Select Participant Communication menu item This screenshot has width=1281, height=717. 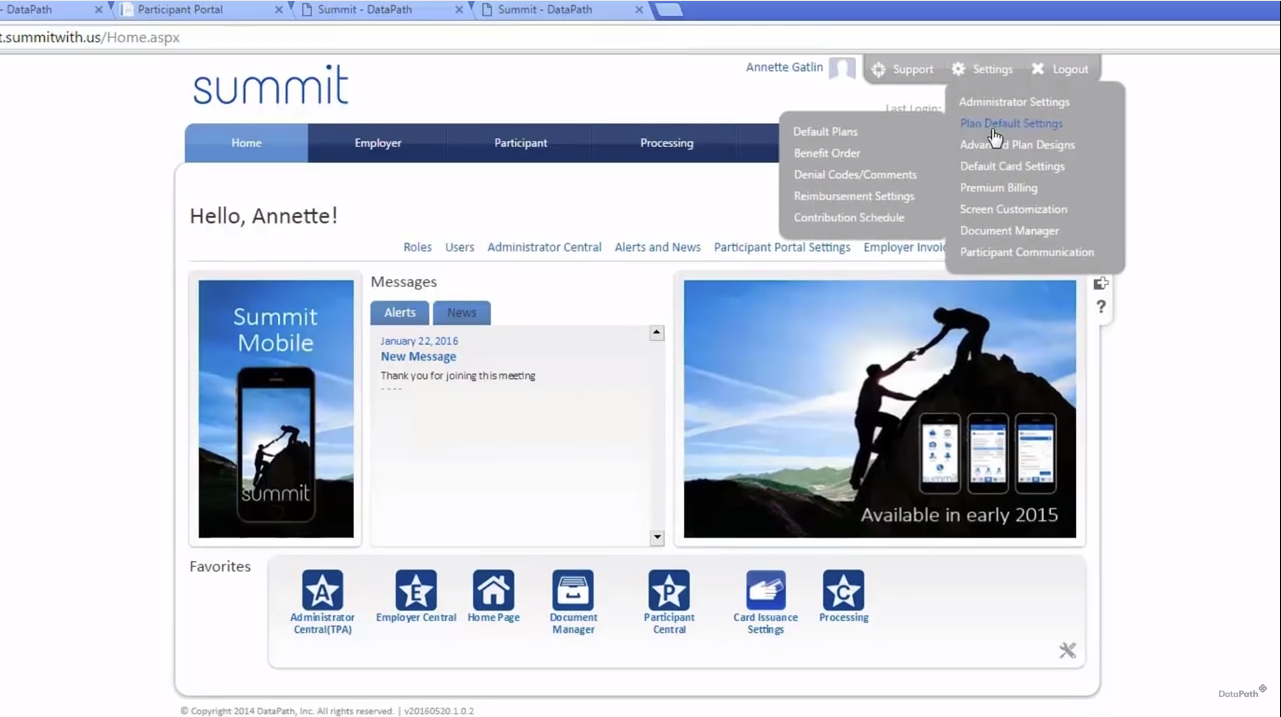[1027, 253]
